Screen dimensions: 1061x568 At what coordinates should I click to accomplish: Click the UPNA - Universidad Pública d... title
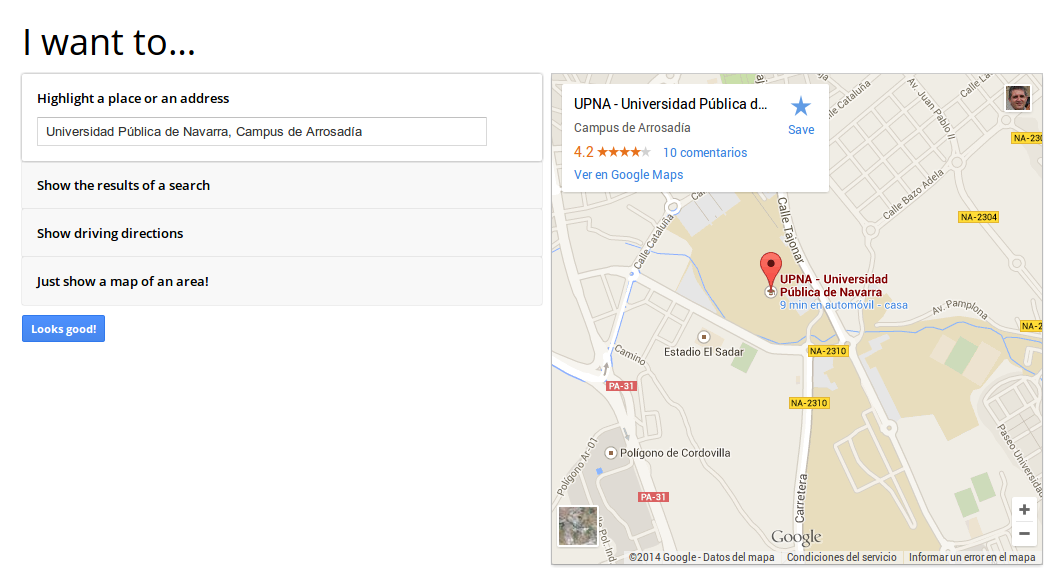(671, 104)
